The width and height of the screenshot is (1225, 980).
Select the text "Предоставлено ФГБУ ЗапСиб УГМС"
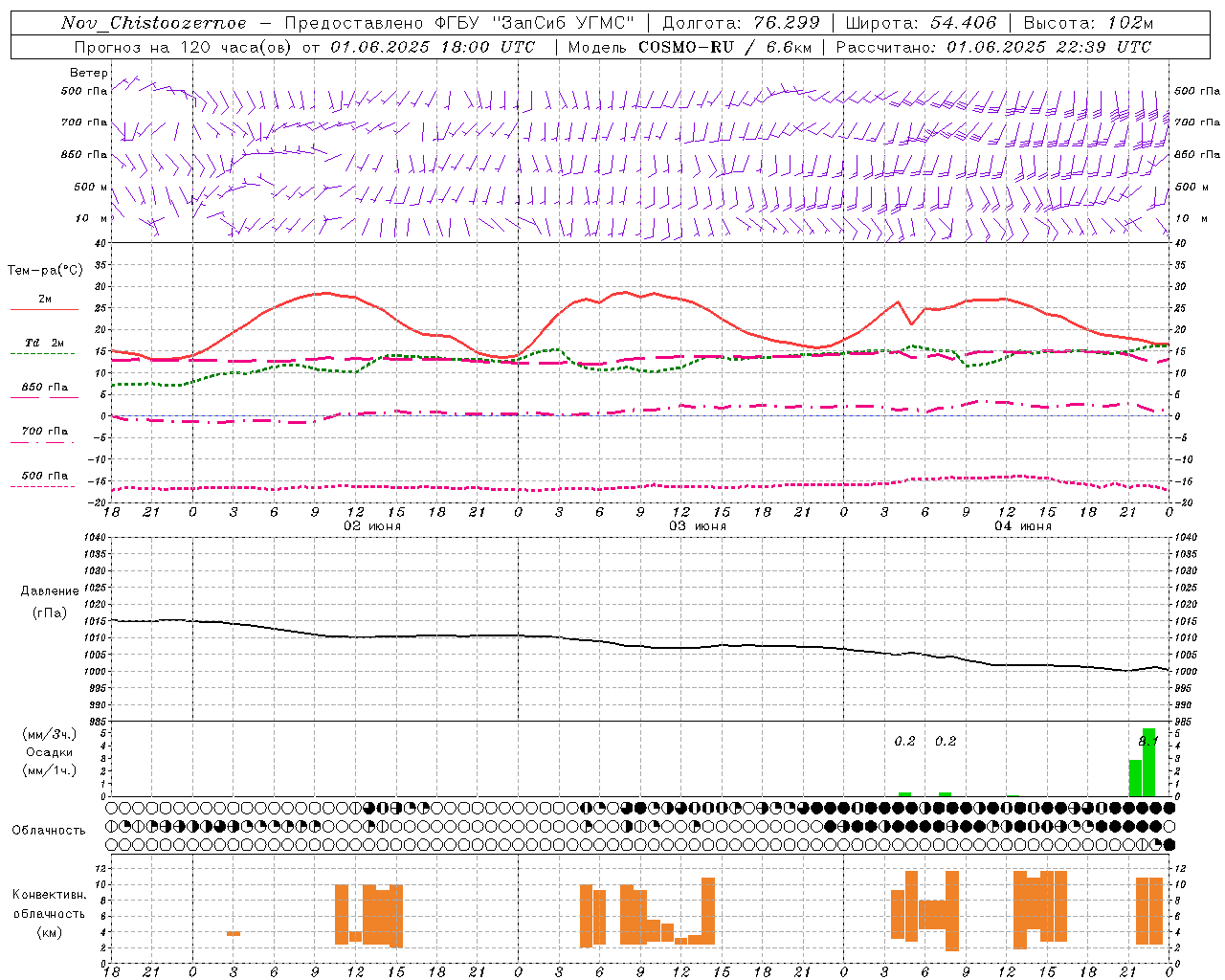pos(460,23)
